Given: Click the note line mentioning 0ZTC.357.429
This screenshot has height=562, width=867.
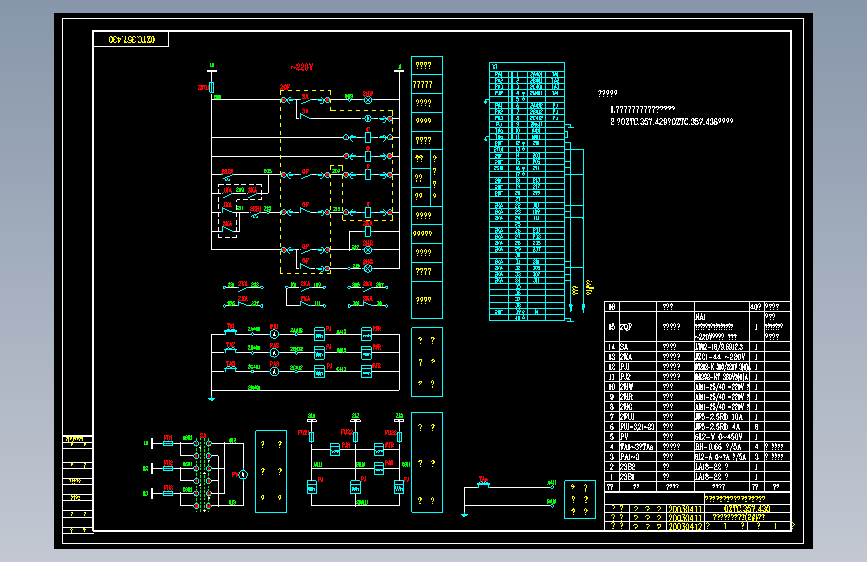Looking at the screenshot, I should (x=672, y=121).
